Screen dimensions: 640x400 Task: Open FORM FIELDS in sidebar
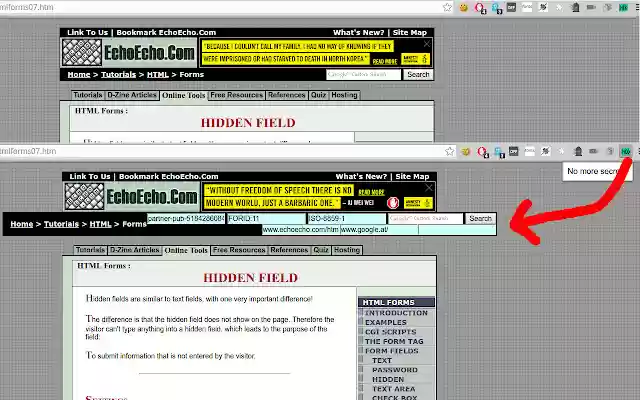tap(391, 351)
